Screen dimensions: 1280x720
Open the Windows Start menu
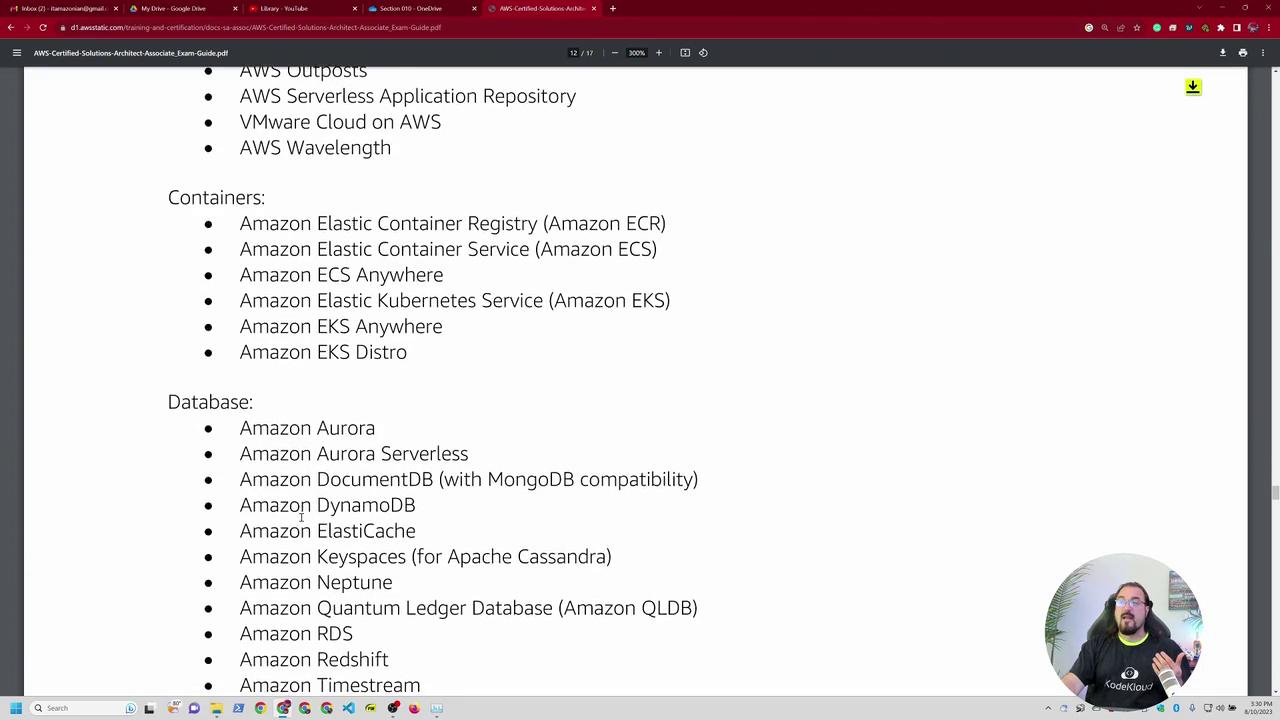[x=16, y=708]
